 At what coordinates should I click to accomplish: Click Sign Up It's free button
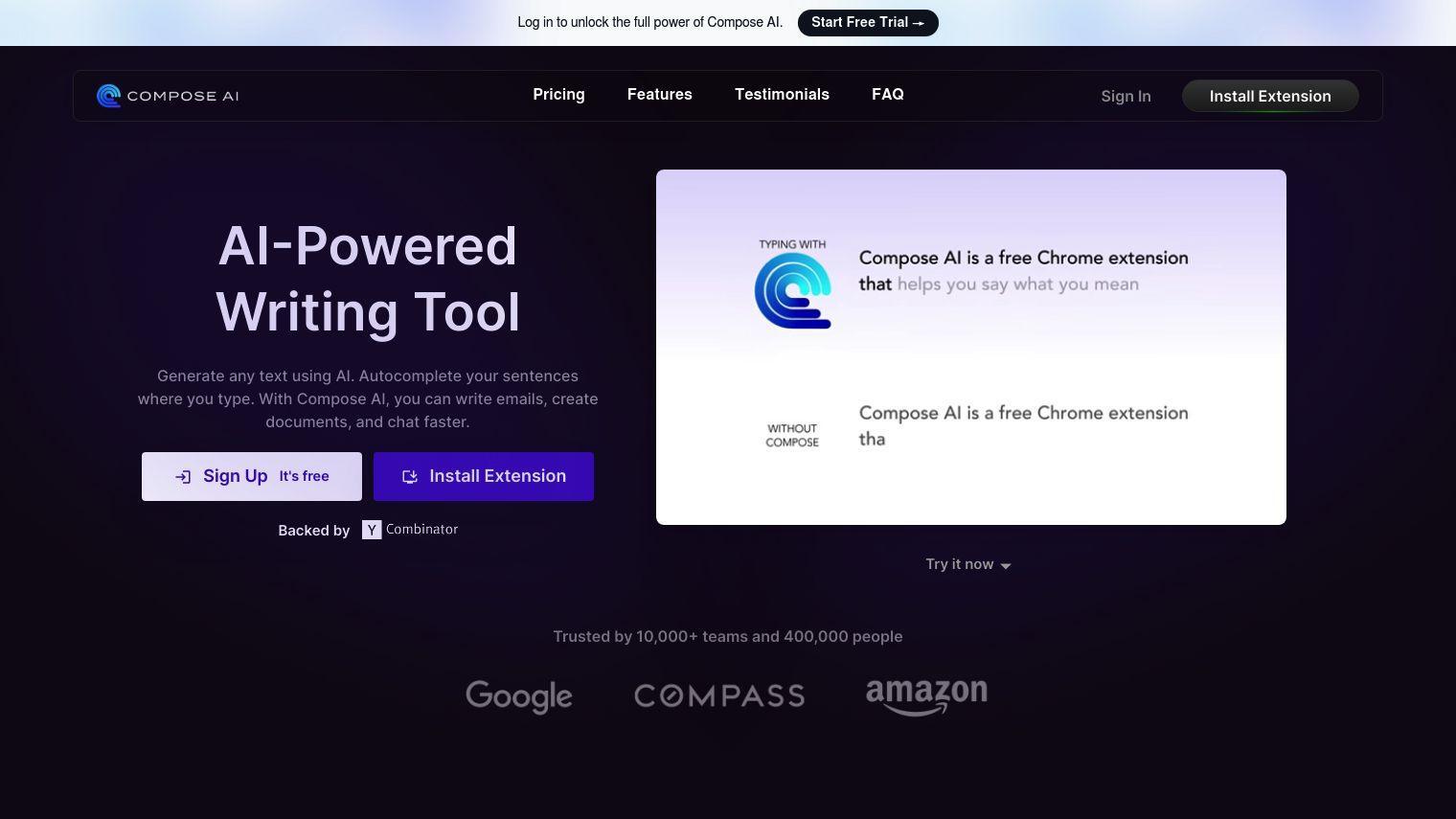coord(252,476)
